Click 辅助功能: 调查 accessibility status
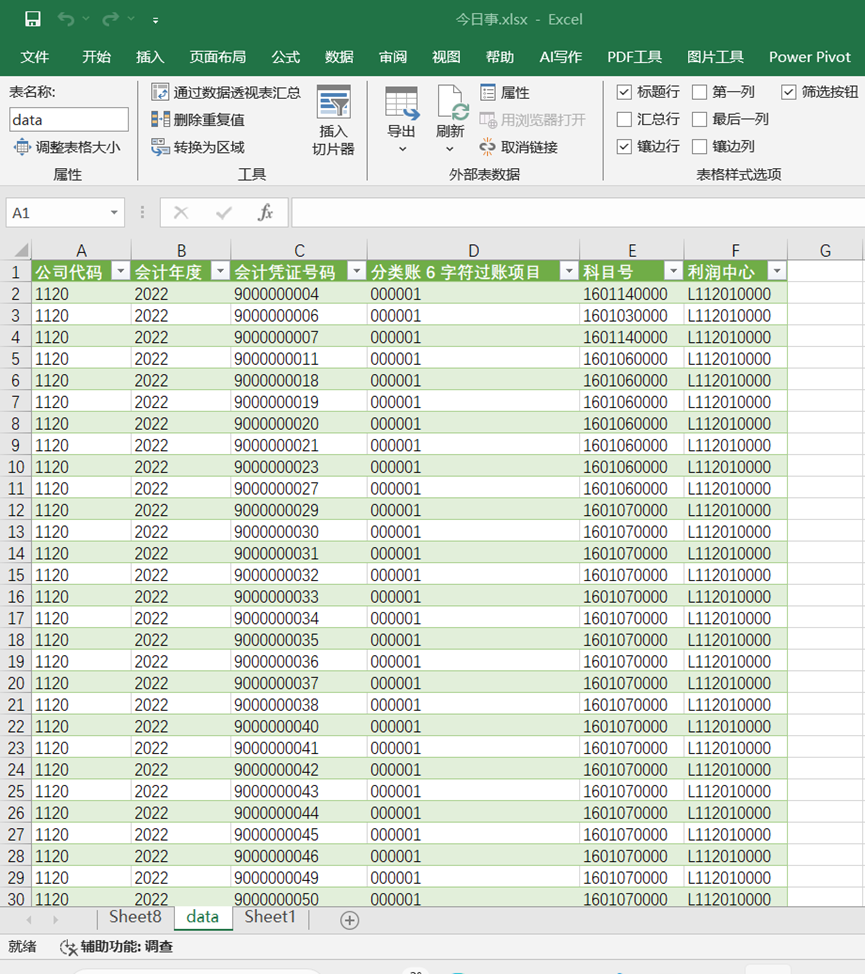 click(x=116, y=947)
